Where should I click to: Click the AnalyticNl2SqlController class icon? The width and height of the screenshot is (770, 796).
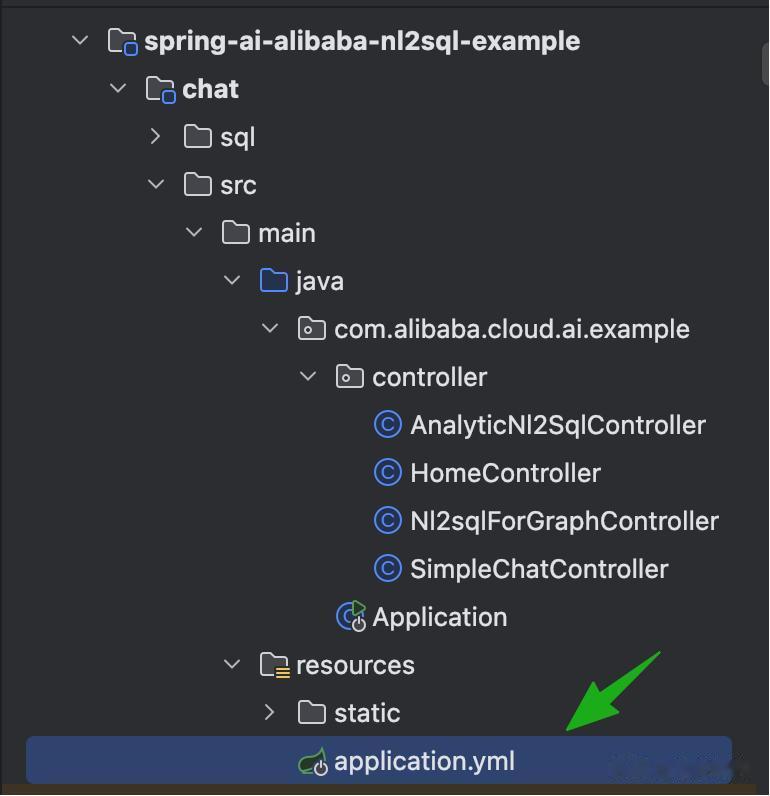pos(387,425)
